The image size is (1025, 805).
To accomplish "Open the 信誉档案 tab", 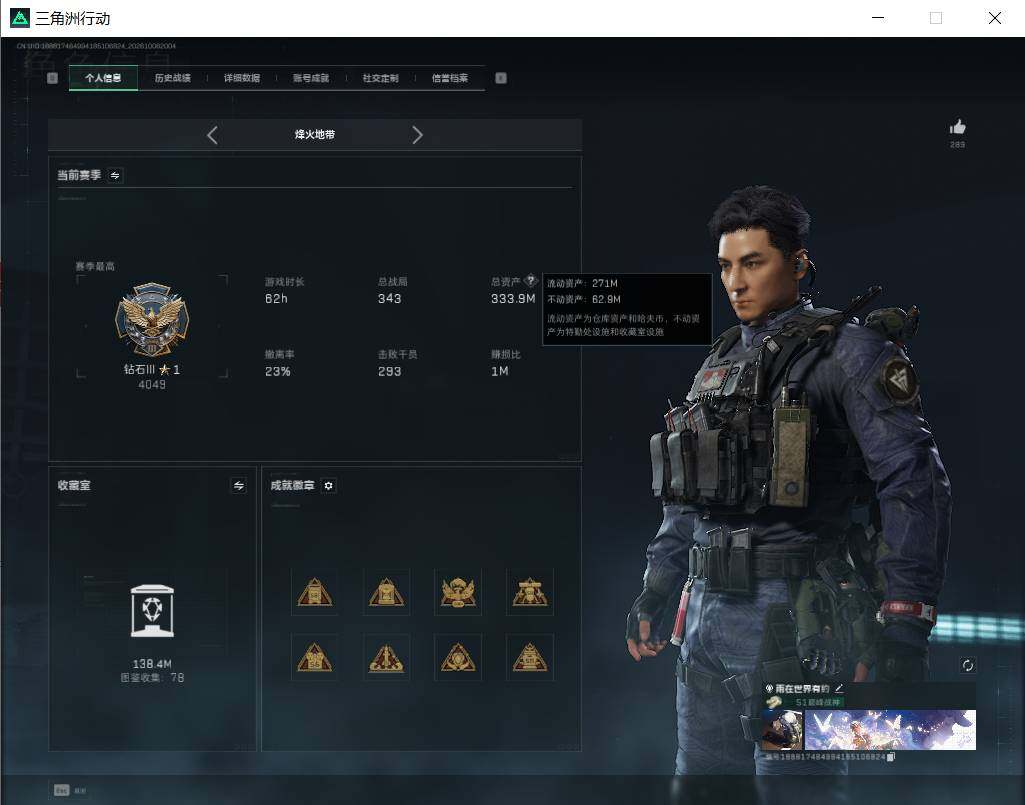I will pyautogui.click(x=450, y=78).
